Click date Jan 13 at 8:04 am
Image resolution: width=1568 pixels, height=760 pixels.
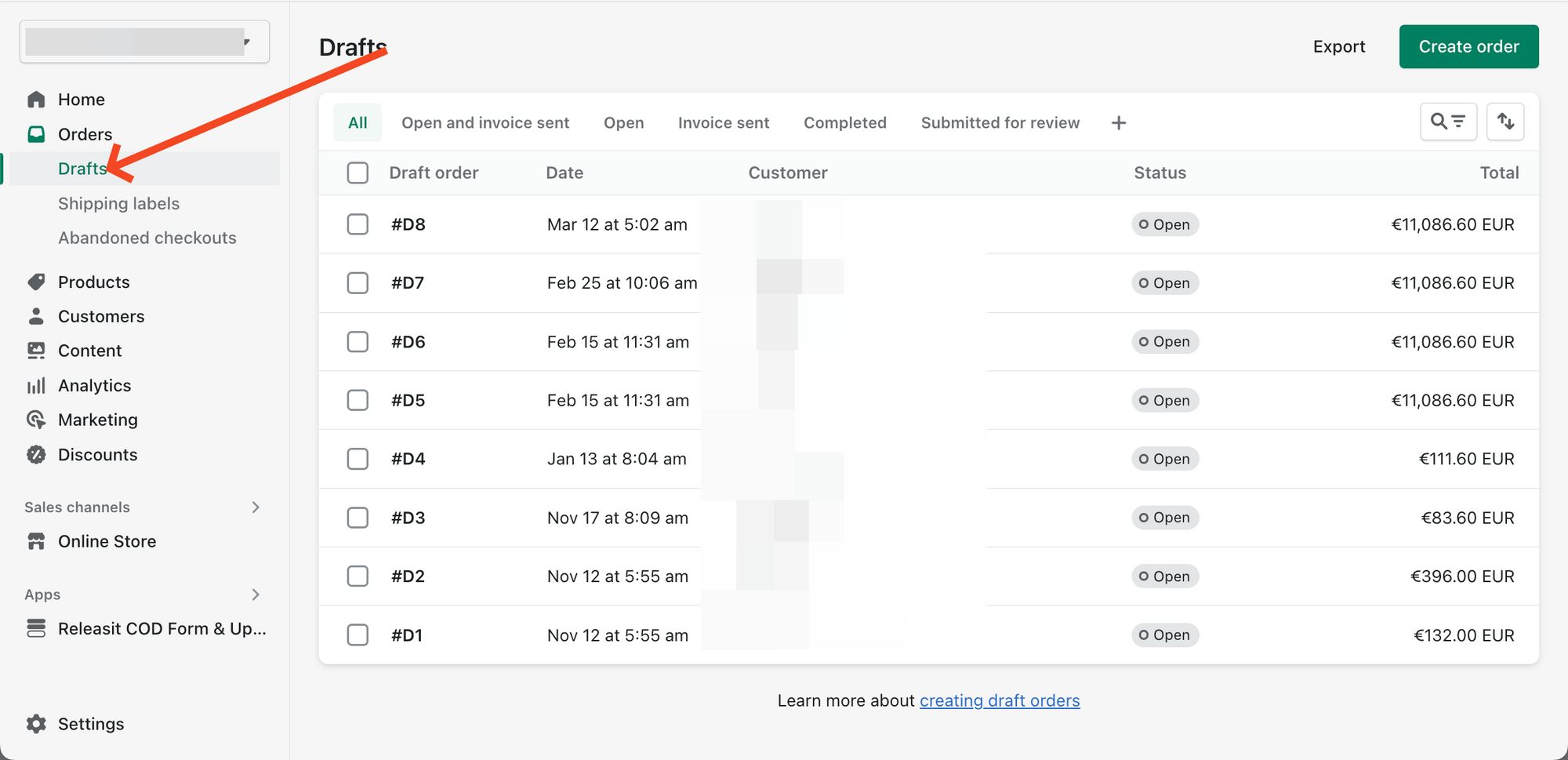tap(617, 459)
